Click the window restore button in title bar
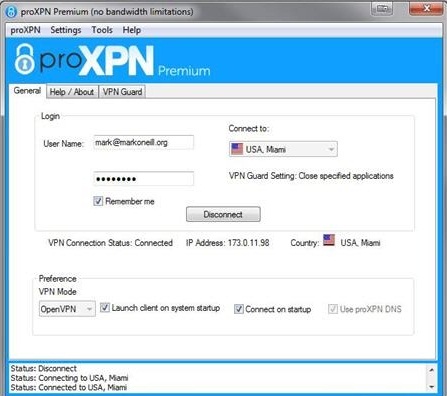This screenshot has width=447, height=396. point(382,9)
